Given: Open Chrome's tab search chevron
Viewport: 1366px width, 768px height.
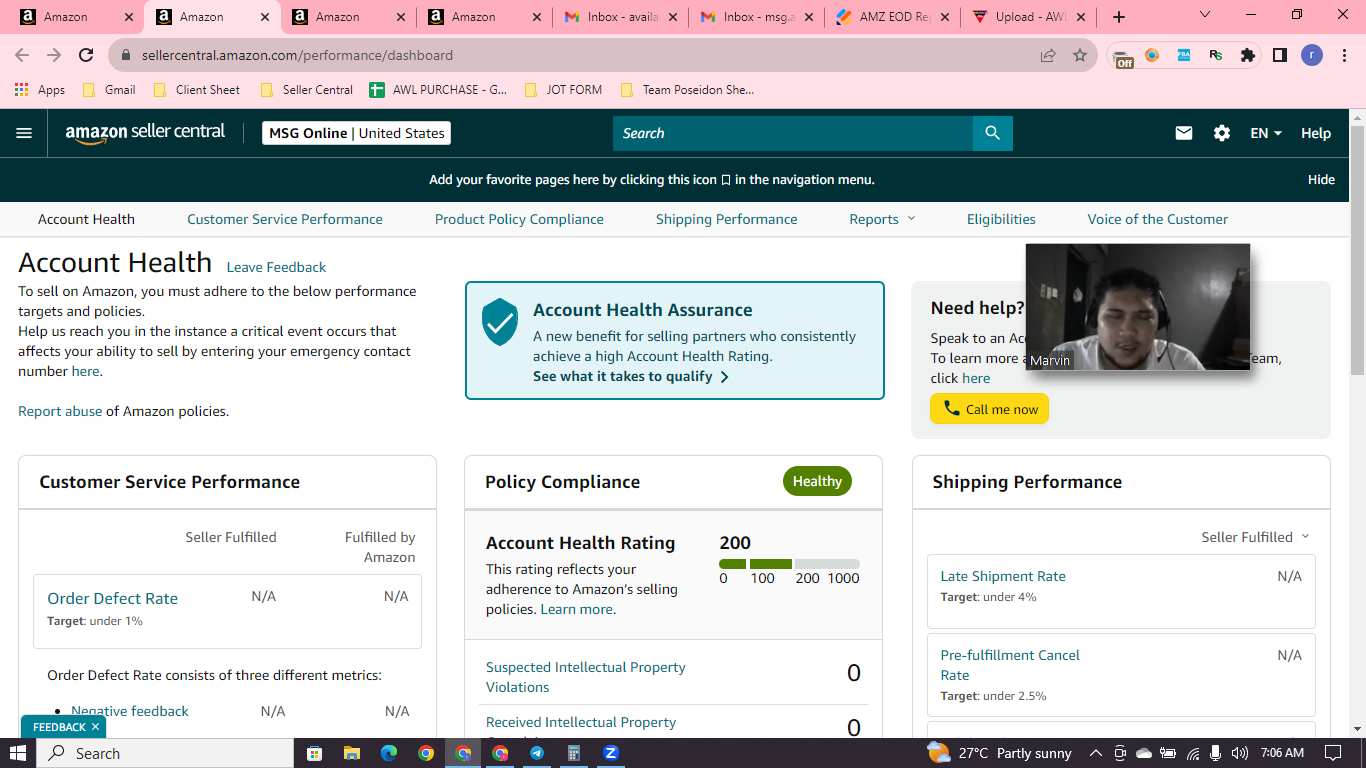Looking at the screenshot, I should tap(1204, 15).
